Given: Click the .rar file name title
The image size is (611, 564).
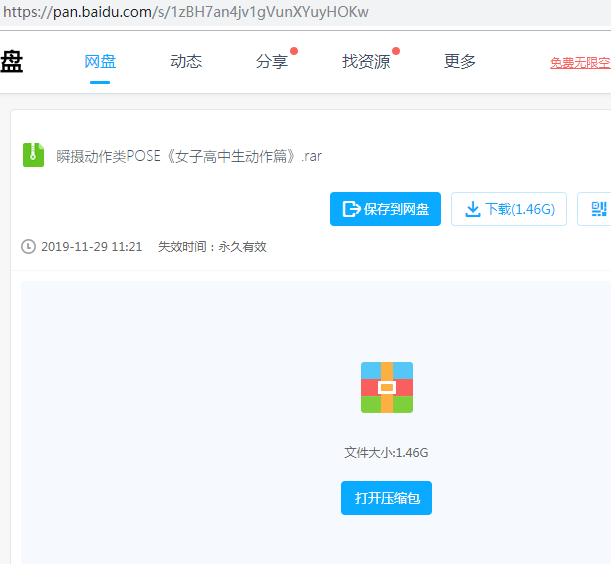Looking at the screenshot, I should point(189,156).
